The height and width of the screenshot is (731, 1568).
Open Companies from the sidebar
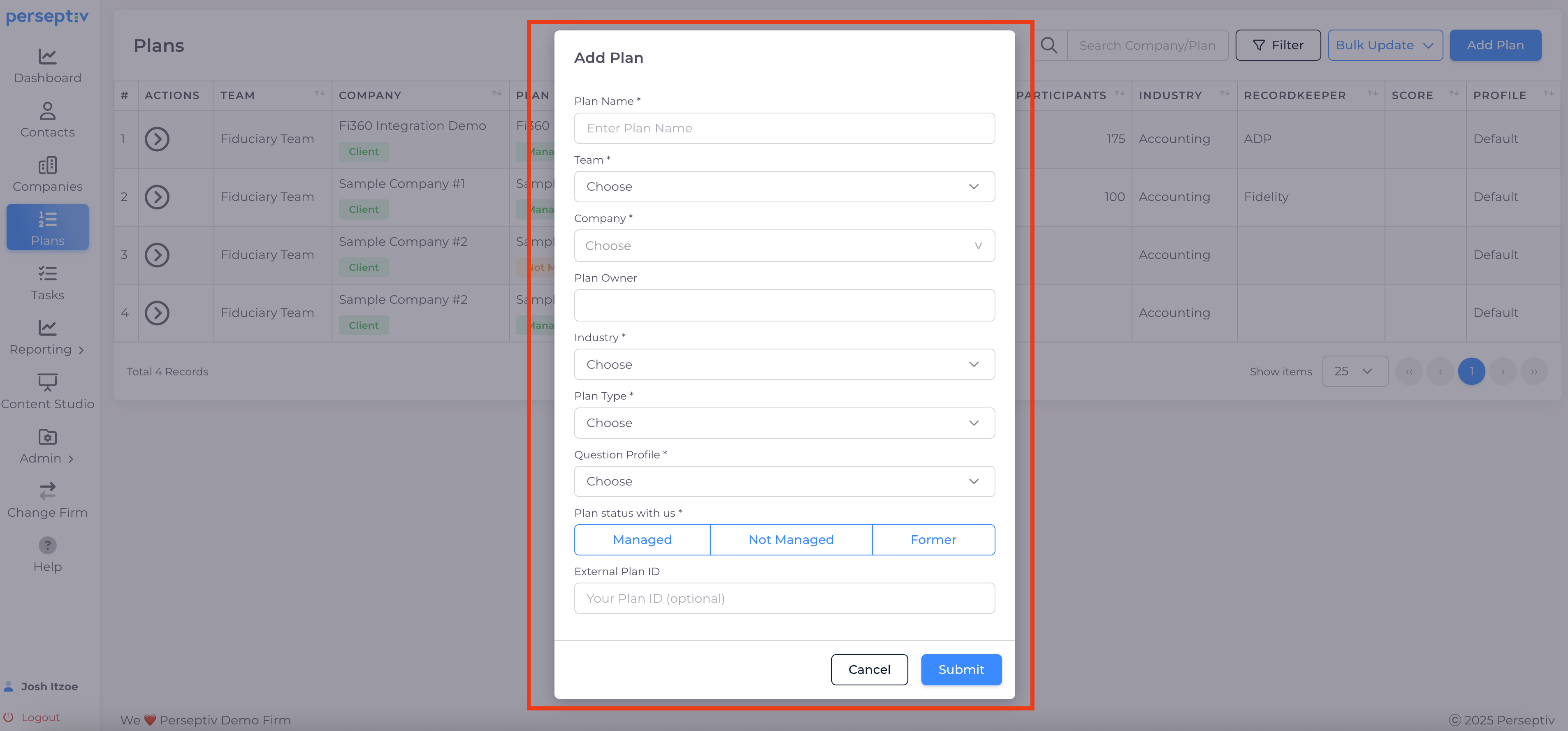pos(47,165)
